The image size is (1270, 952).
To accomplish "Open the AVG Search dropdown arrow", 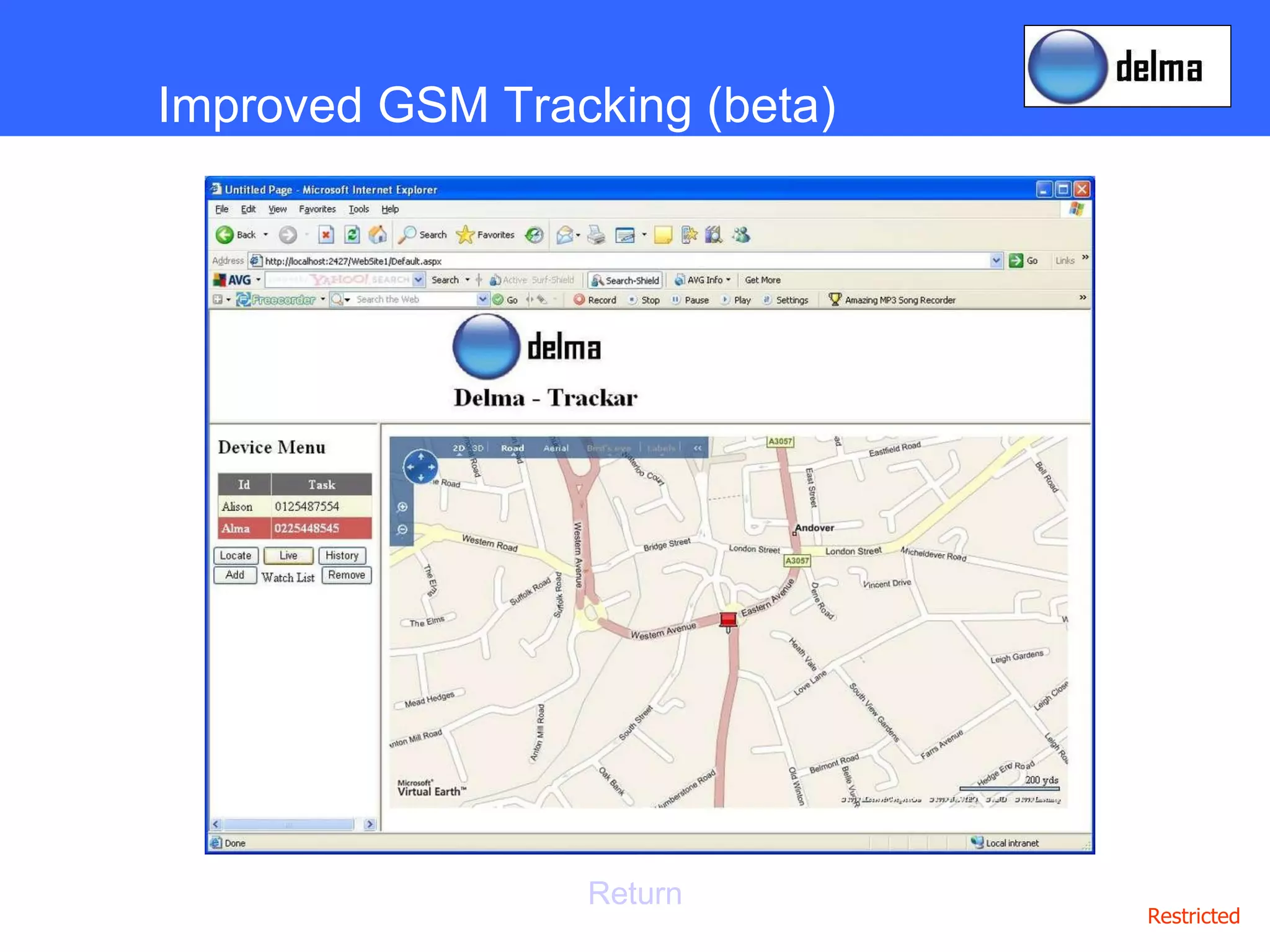I will click(x=468, y=280).
